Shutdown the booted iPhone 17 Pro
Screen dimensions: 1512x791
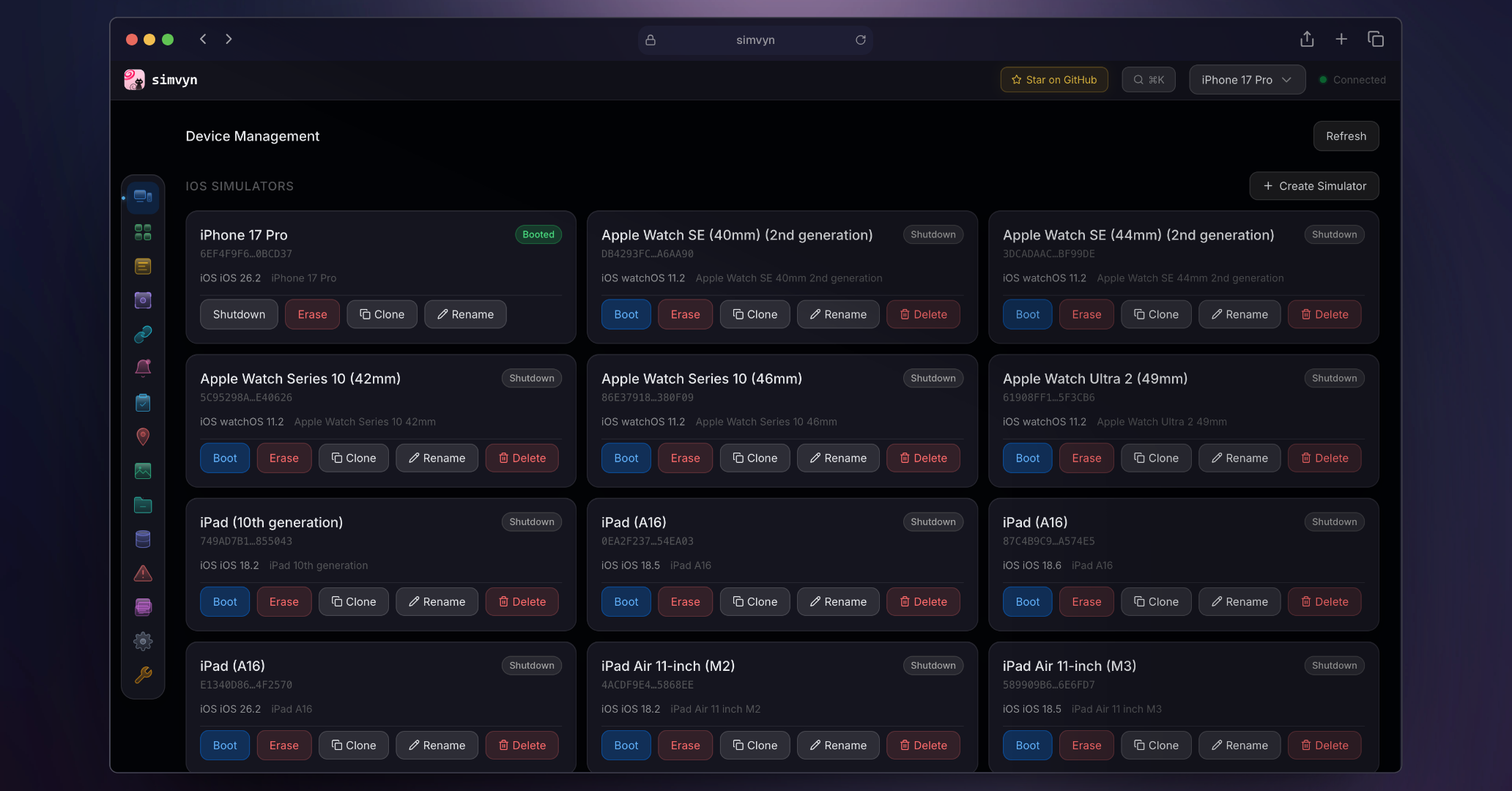click(239, 314)
